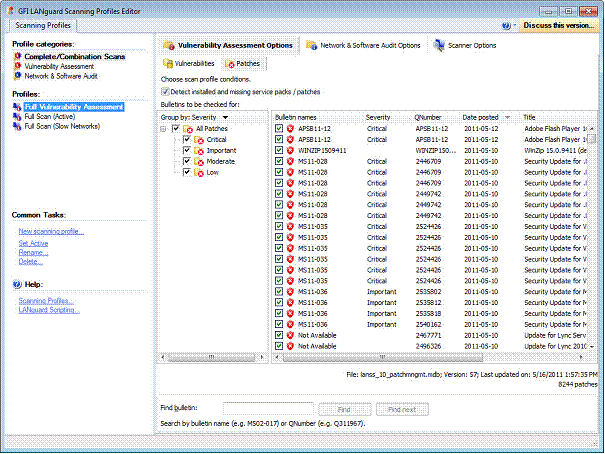This screenshot has width=605, height=454.
Task: Click bulletin list horizontal scrollbar
Action: (x=382, y=358)
